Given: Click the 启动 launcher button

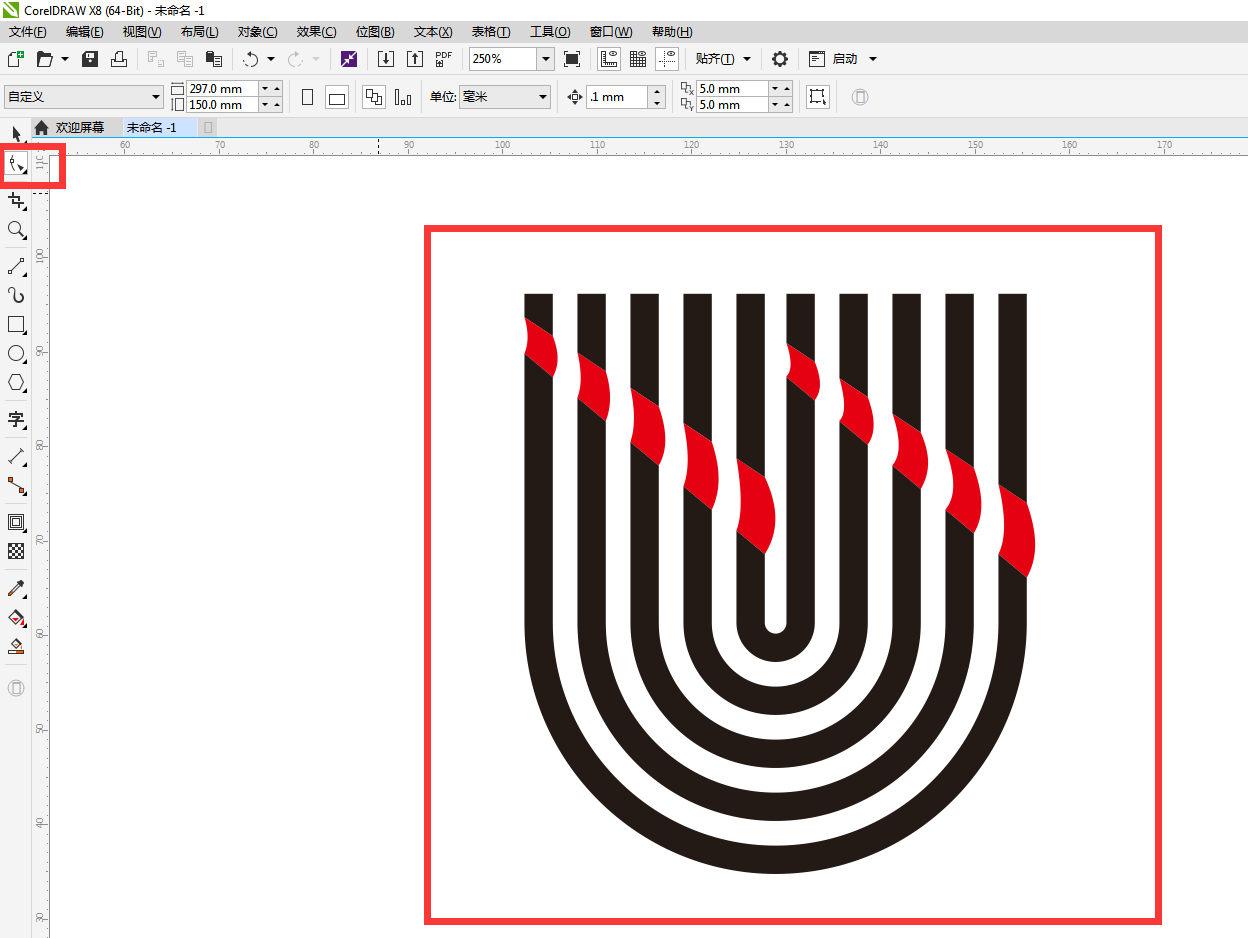Looking at the screenshot, I should pos(843,59).
